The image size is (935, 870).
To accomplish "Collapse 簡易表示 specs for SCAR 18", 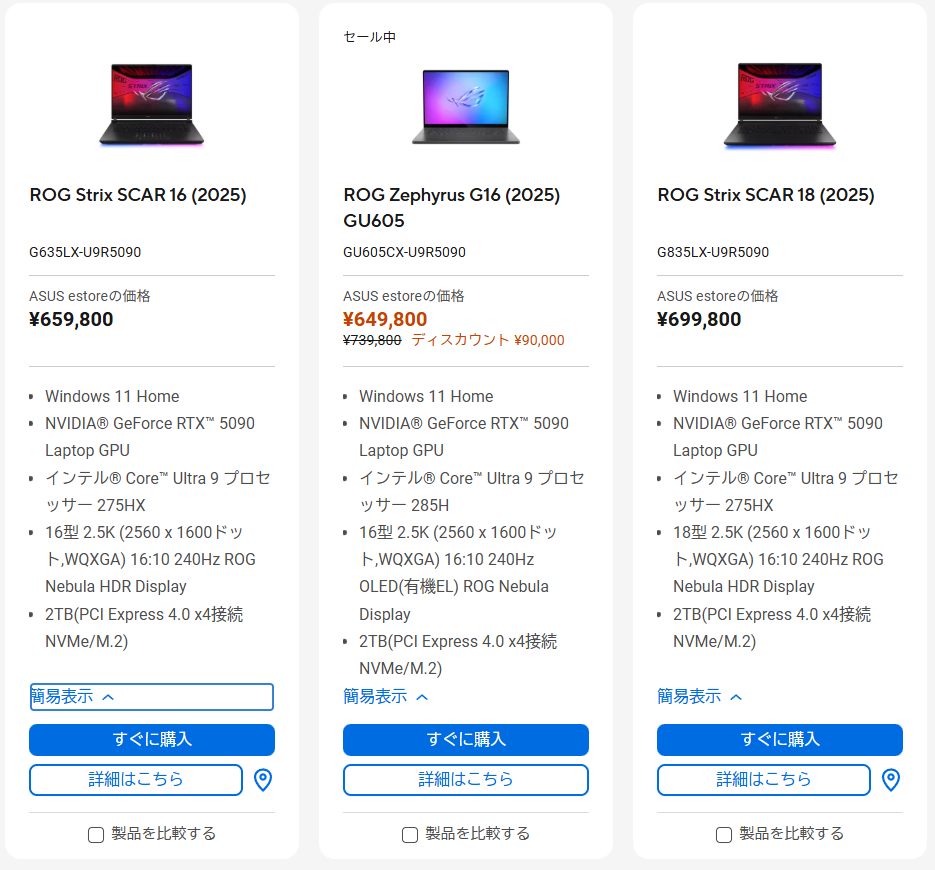I will (700, 696).
